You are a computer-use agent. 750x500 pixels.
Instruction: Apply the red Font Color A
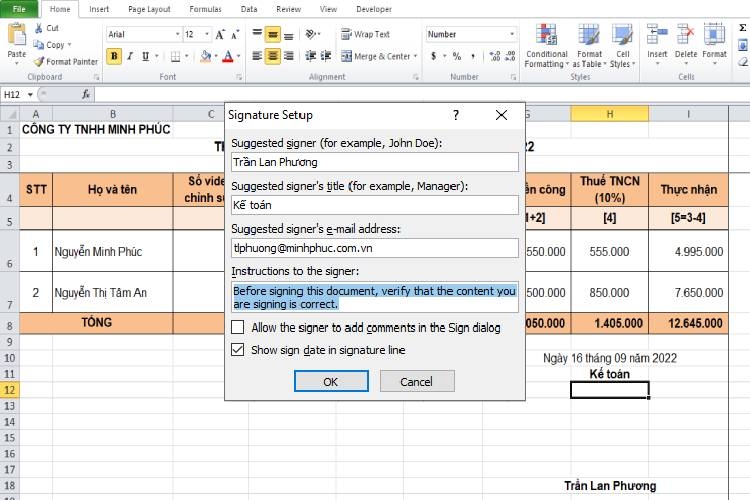point(228,56)
